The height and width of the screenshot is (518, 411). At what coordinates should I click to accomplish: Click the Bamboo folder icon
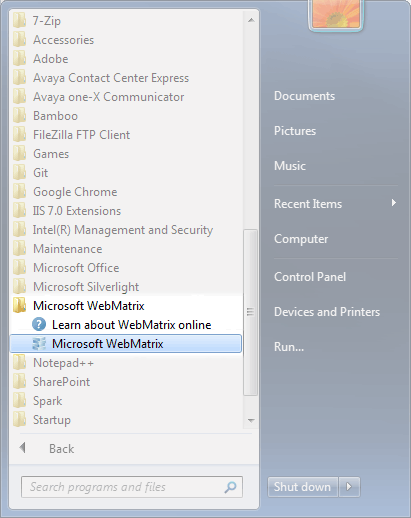point(19,116)
